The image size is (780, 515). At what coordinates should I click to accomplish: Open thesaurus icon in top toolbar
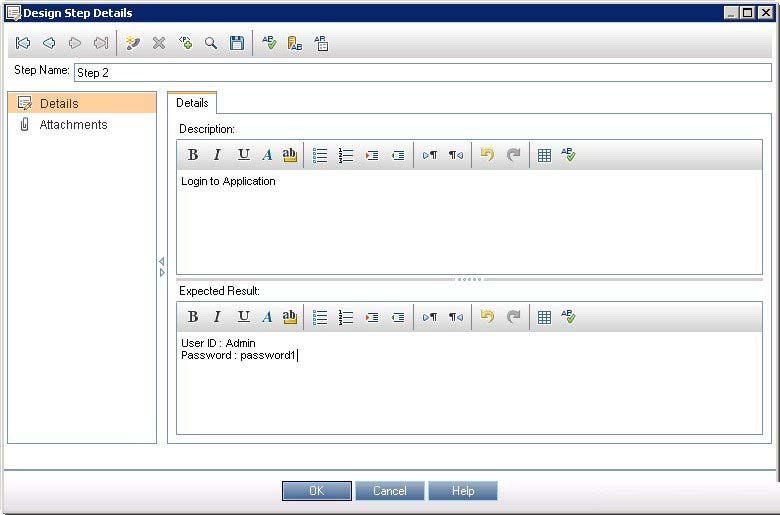coord(295,43)
